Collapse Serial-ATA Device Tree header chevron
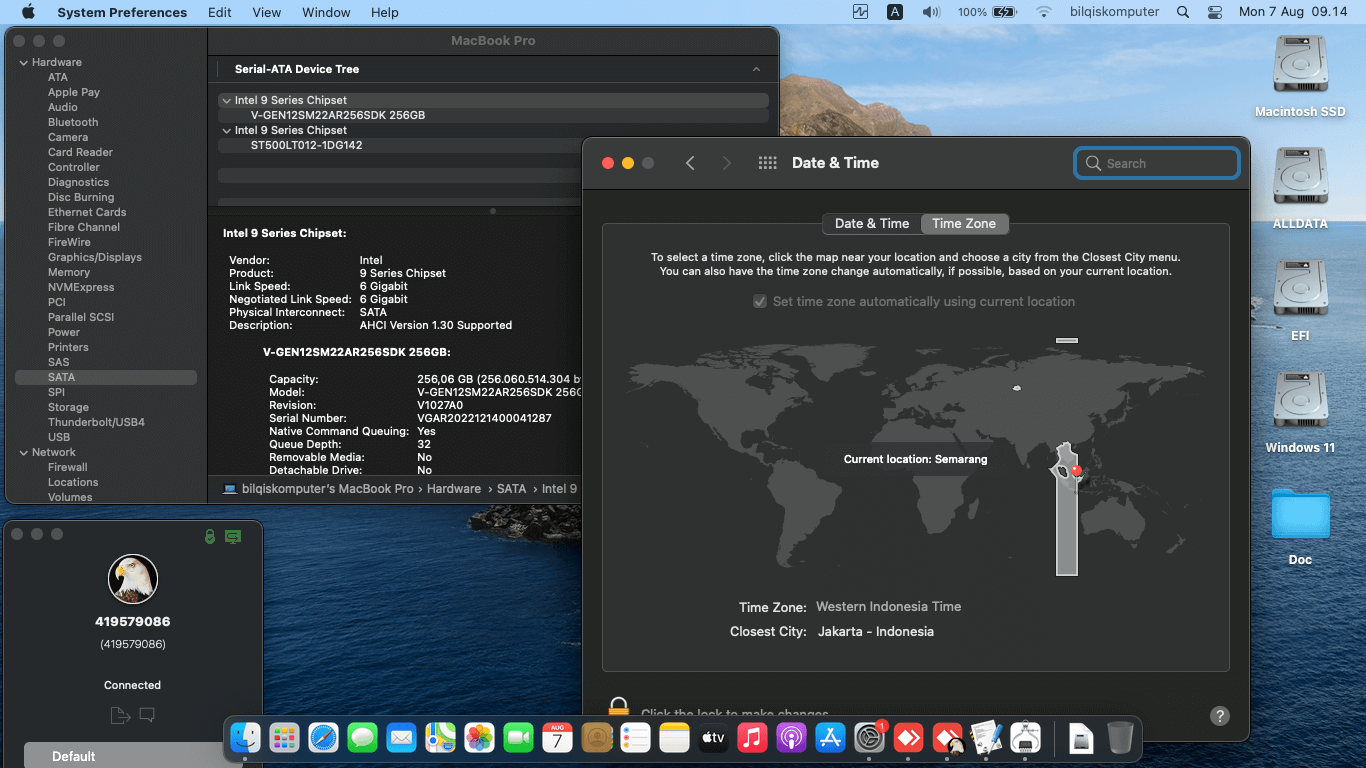Image resolution: width=1366 pixels, height=768 pixels. point(756,69)
